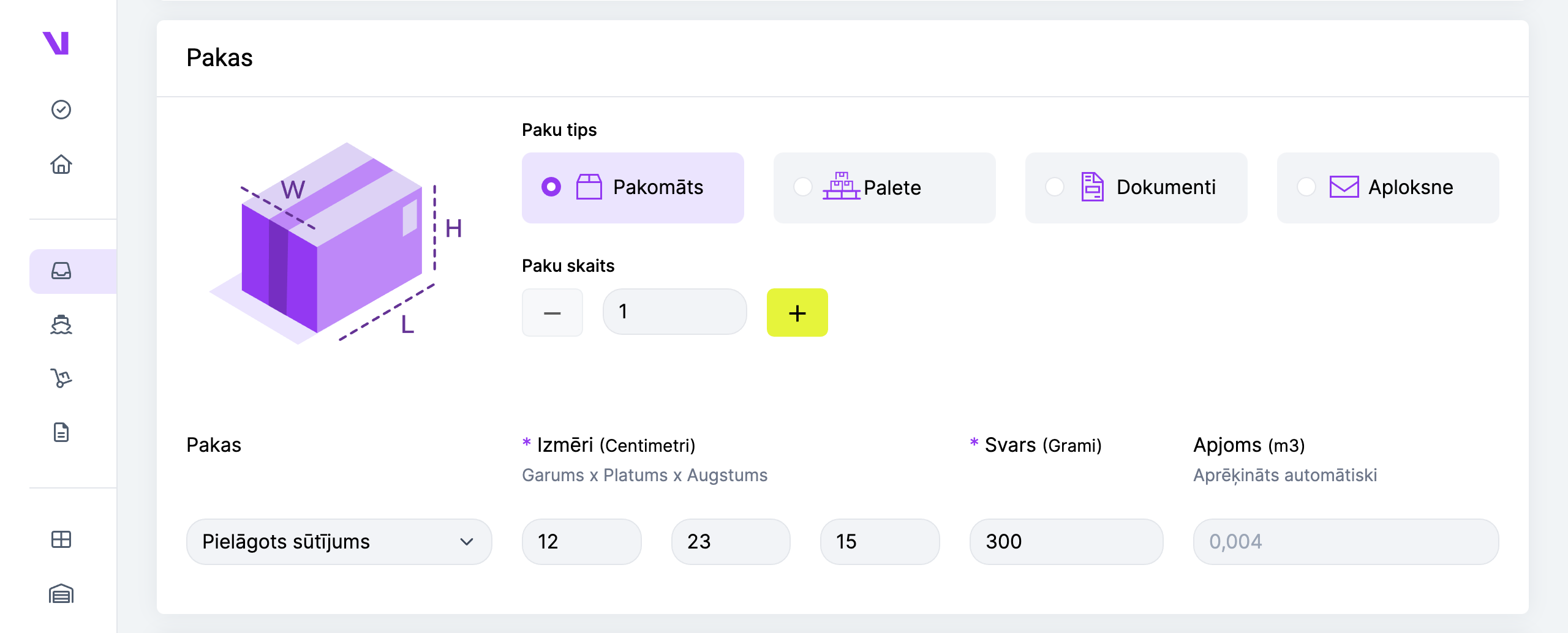
Task: Choose the Palete package type
Action: click(884, 187)
